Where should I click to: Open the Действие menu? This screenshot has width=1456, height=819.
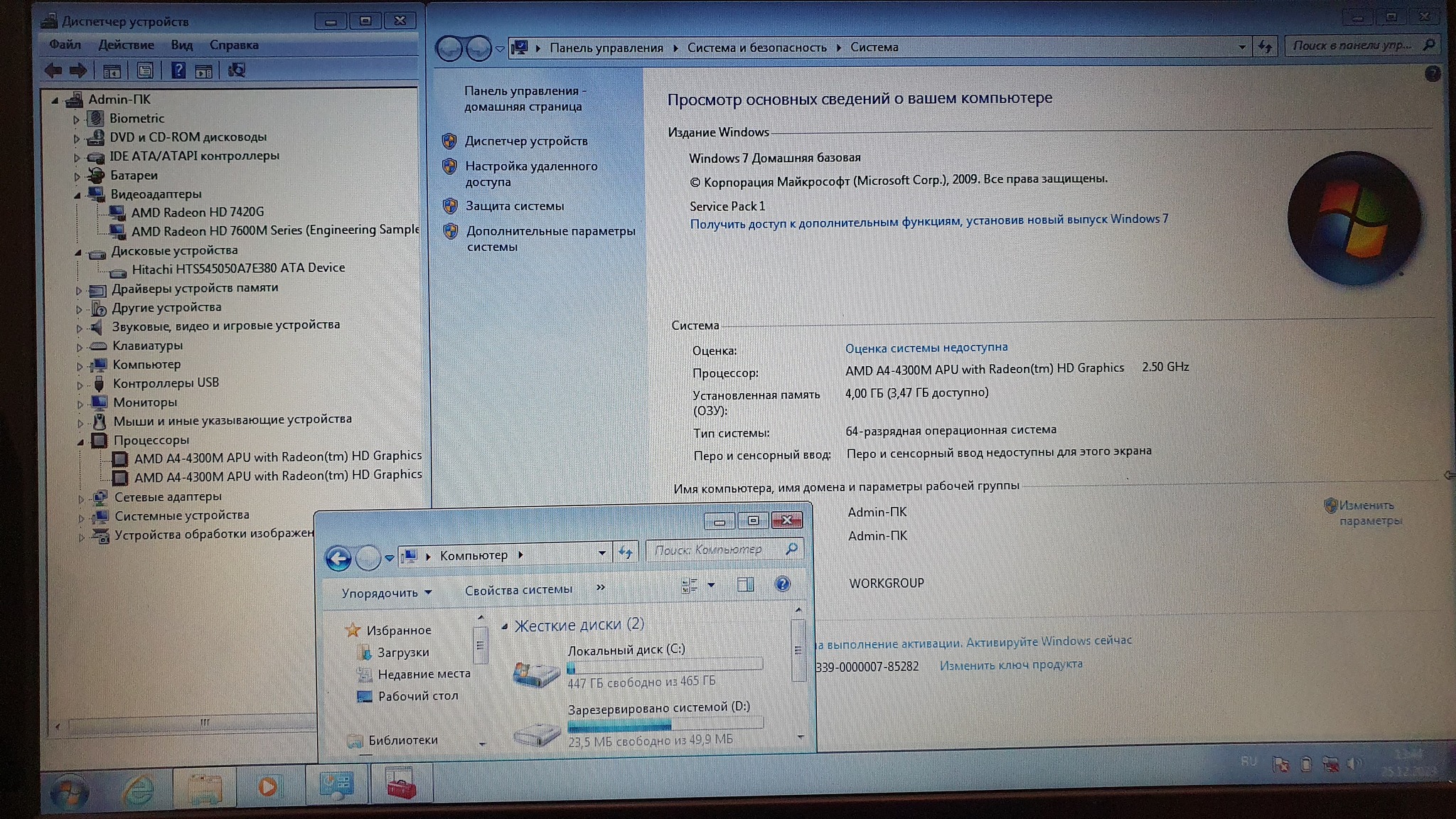click(126, 45)
